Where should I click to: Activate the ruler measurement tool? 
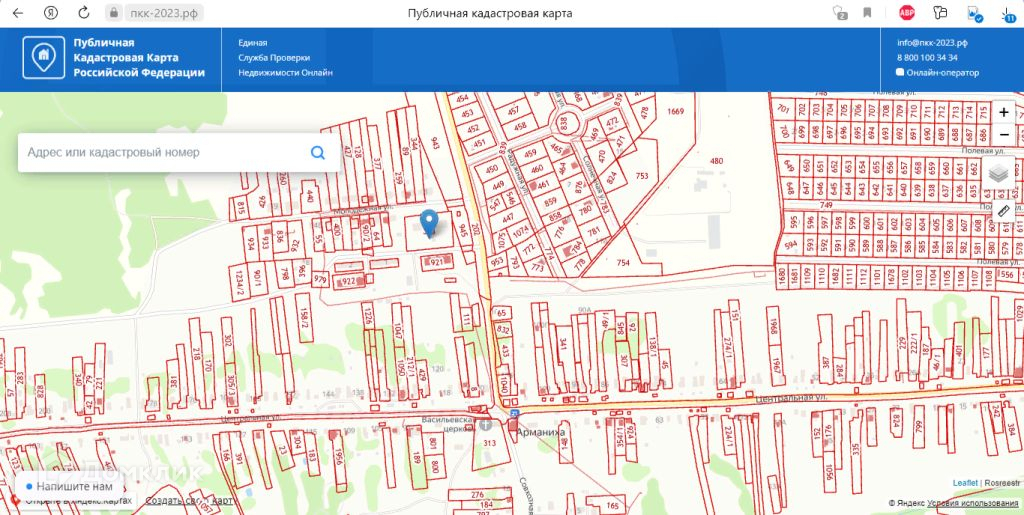point(1004,211)
